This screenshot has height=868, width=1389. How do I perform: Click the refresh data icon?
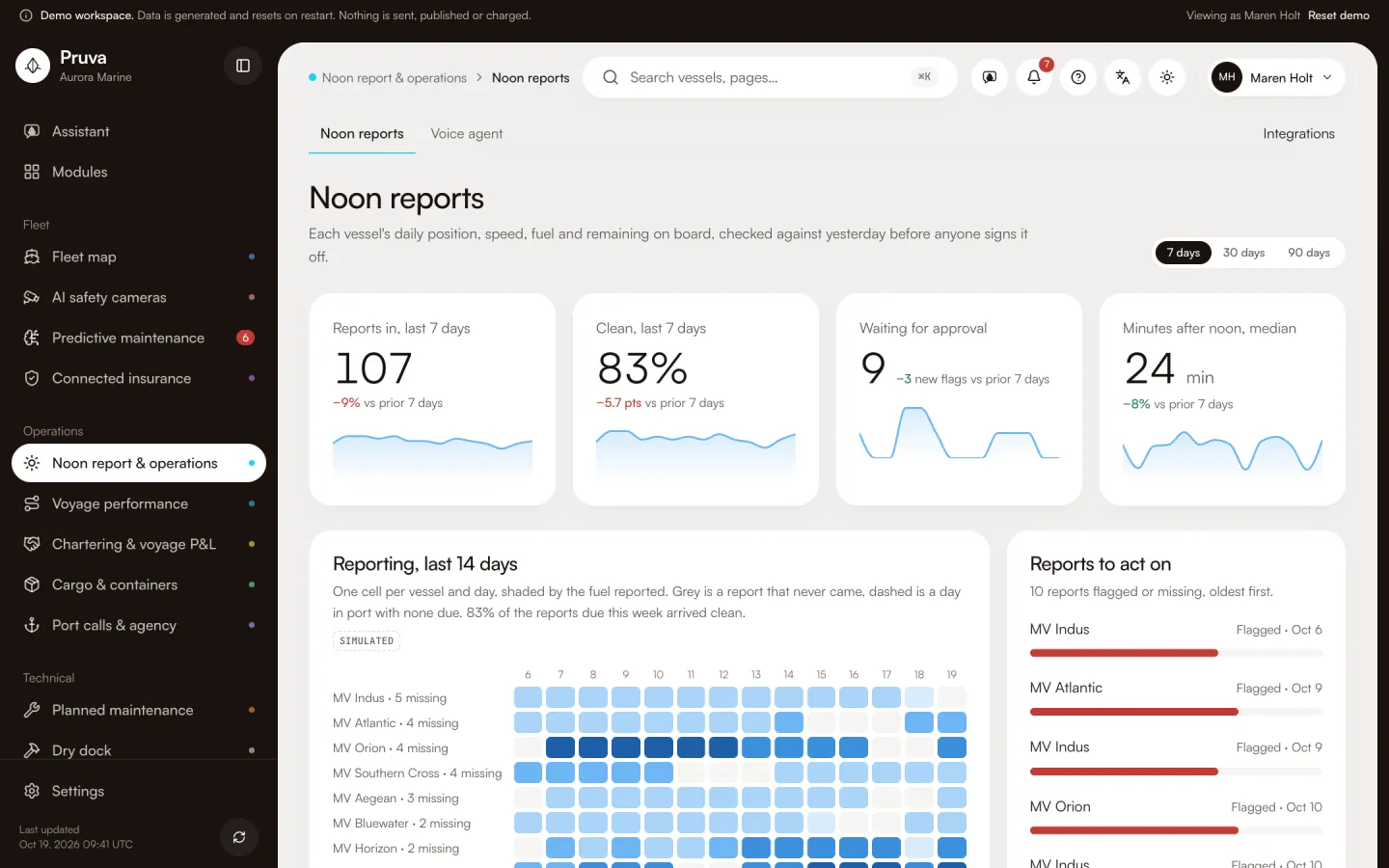tap(239, 837)
